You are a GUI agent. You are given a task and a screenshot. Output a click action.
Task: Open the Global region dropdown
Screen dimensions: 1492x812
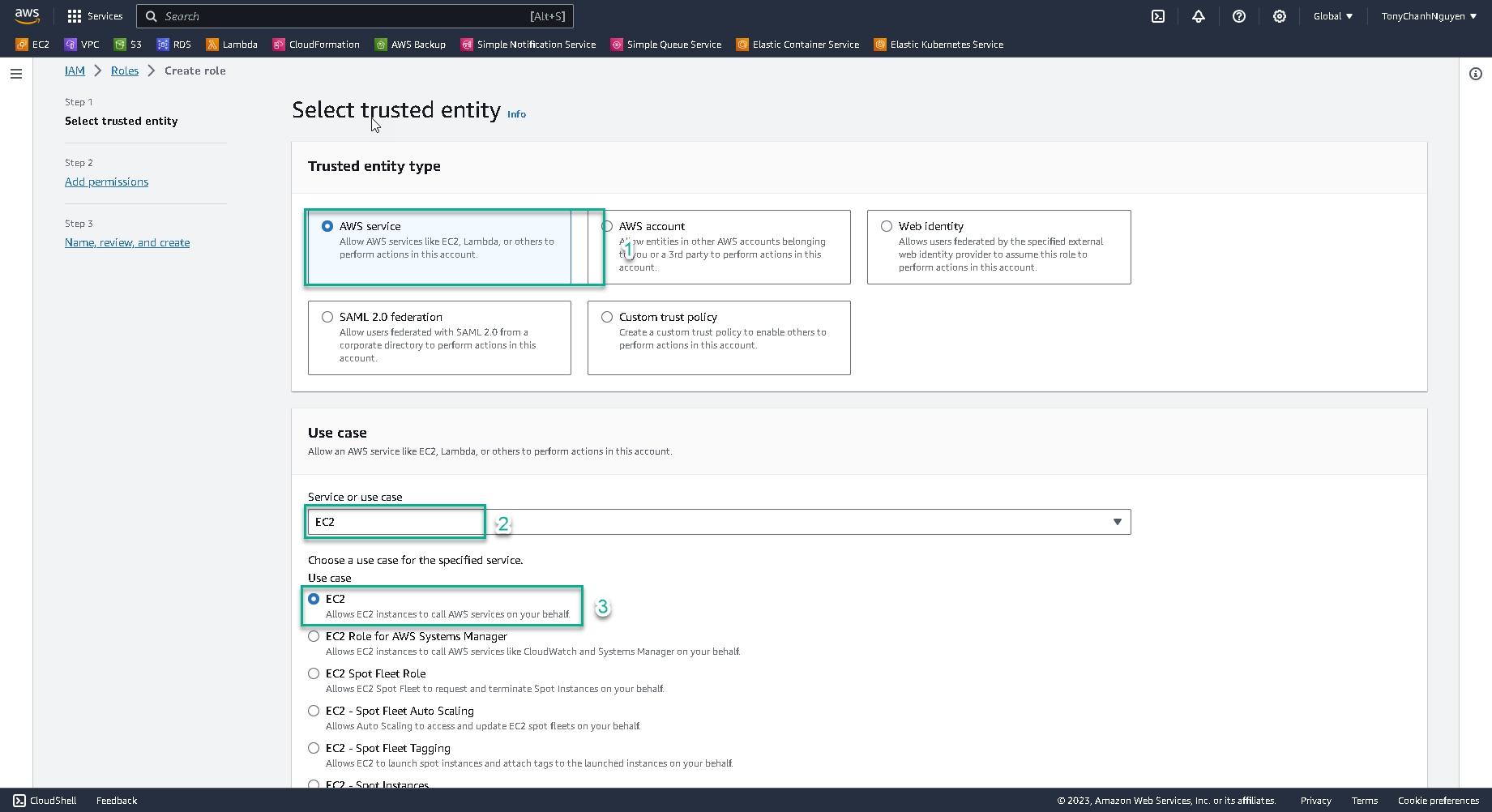click(x=1333, y=16)
